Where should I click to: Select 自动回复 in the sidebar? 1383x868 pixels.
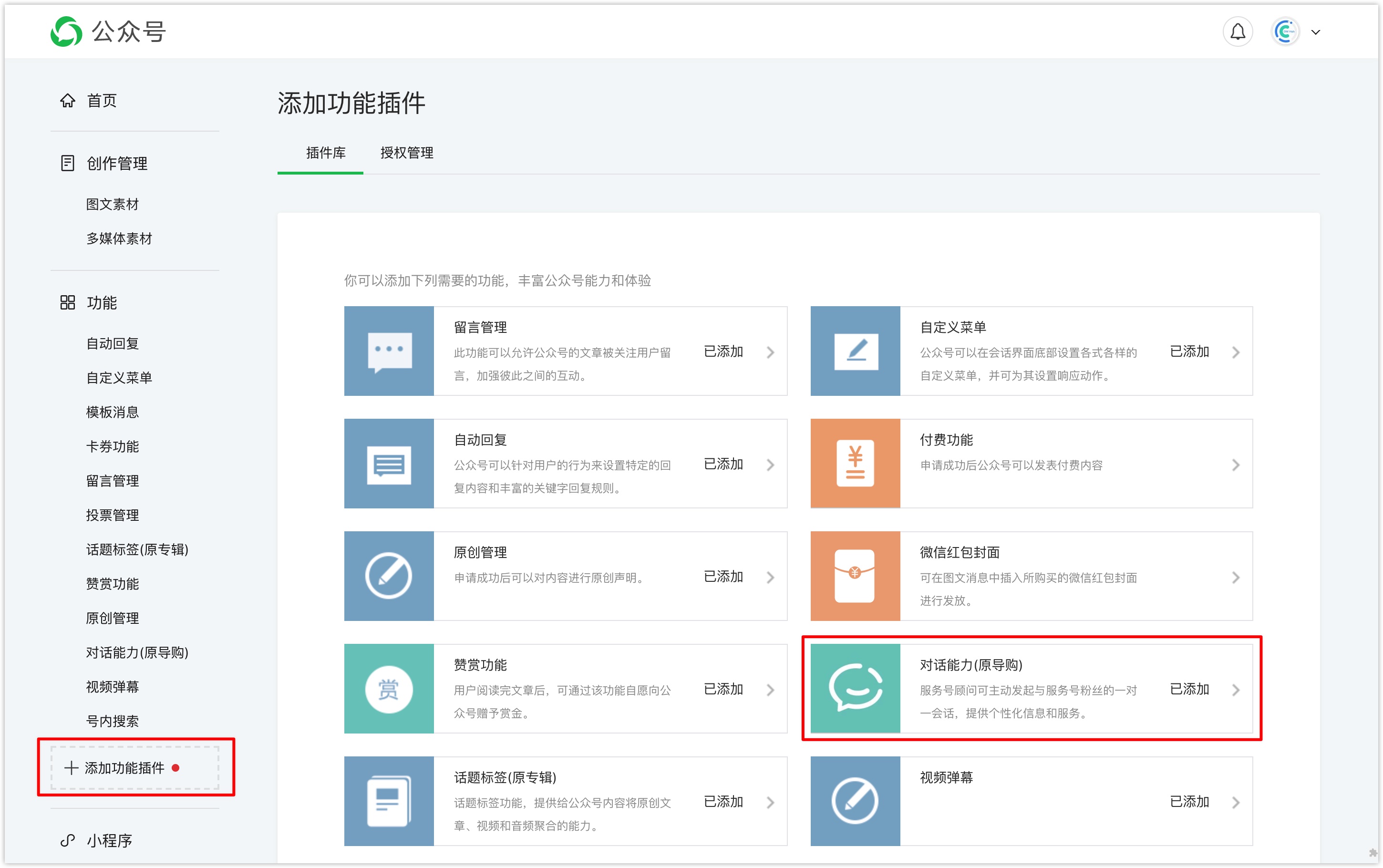(x=113, y=343)
